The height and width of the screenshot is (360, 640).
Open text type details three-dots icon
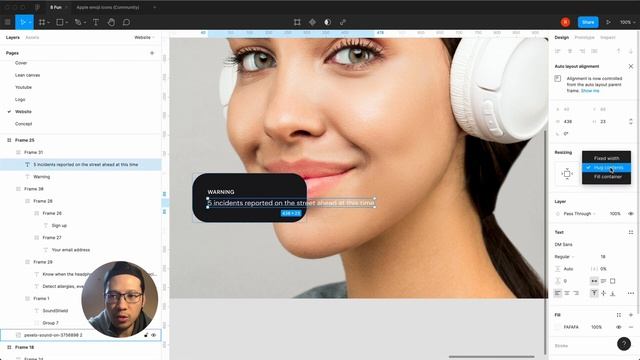tap(631, 293)
